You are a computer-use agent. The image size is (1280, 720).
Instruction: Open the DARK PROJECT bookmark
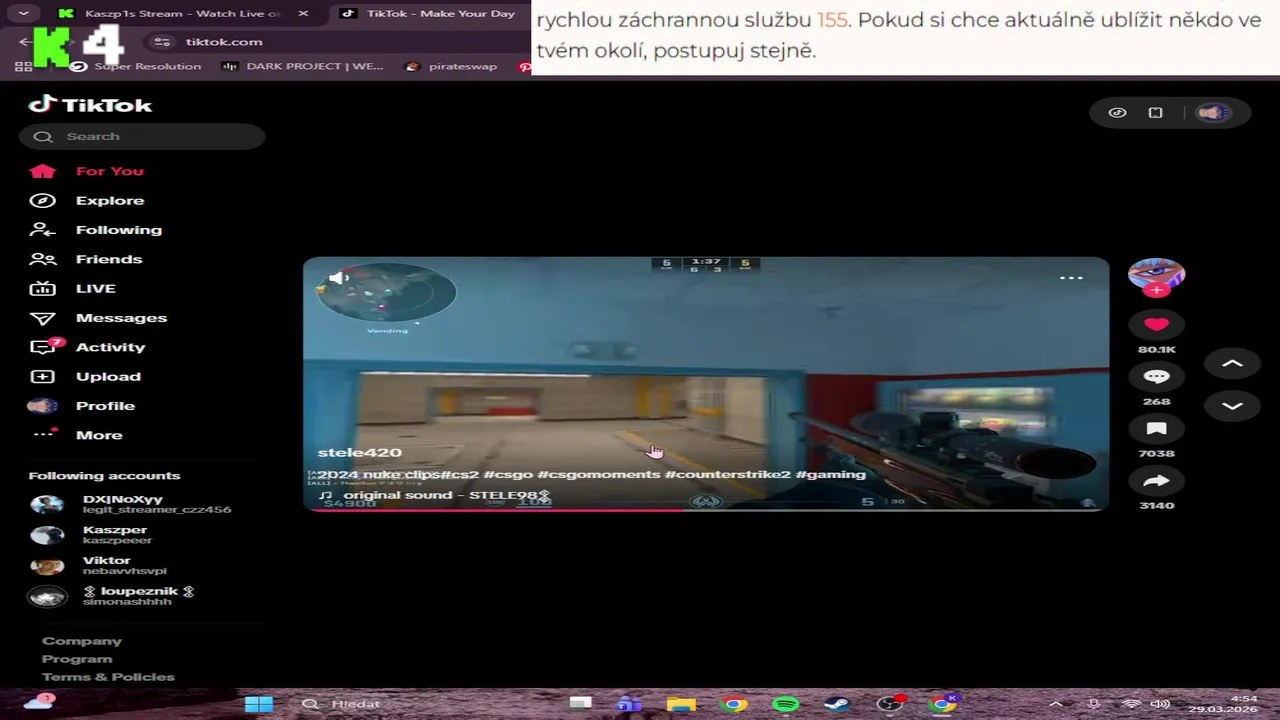[x=302, y=67]
